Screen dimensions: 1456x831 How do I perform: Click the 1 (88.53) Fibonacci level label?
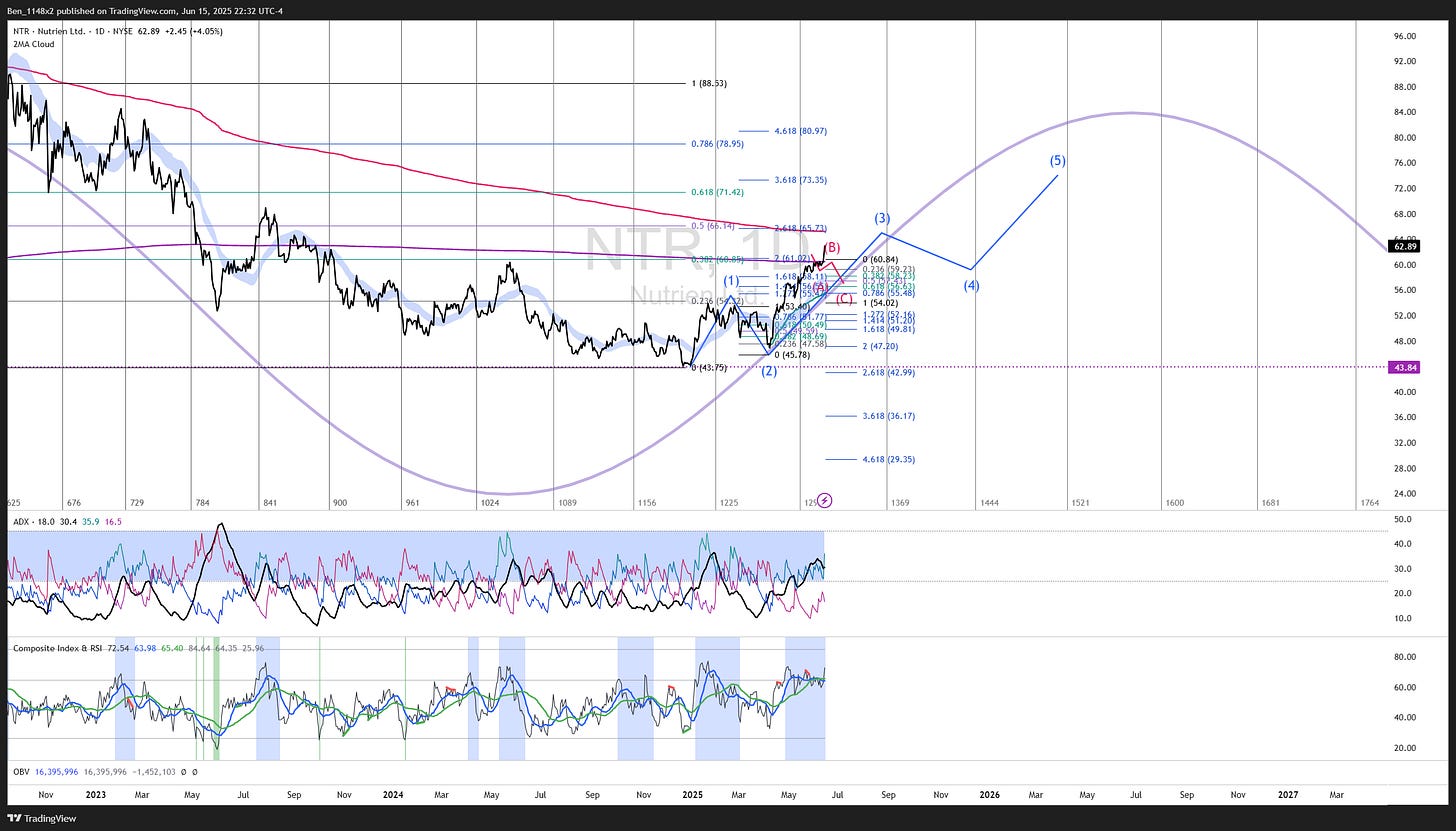pos(709,84)
